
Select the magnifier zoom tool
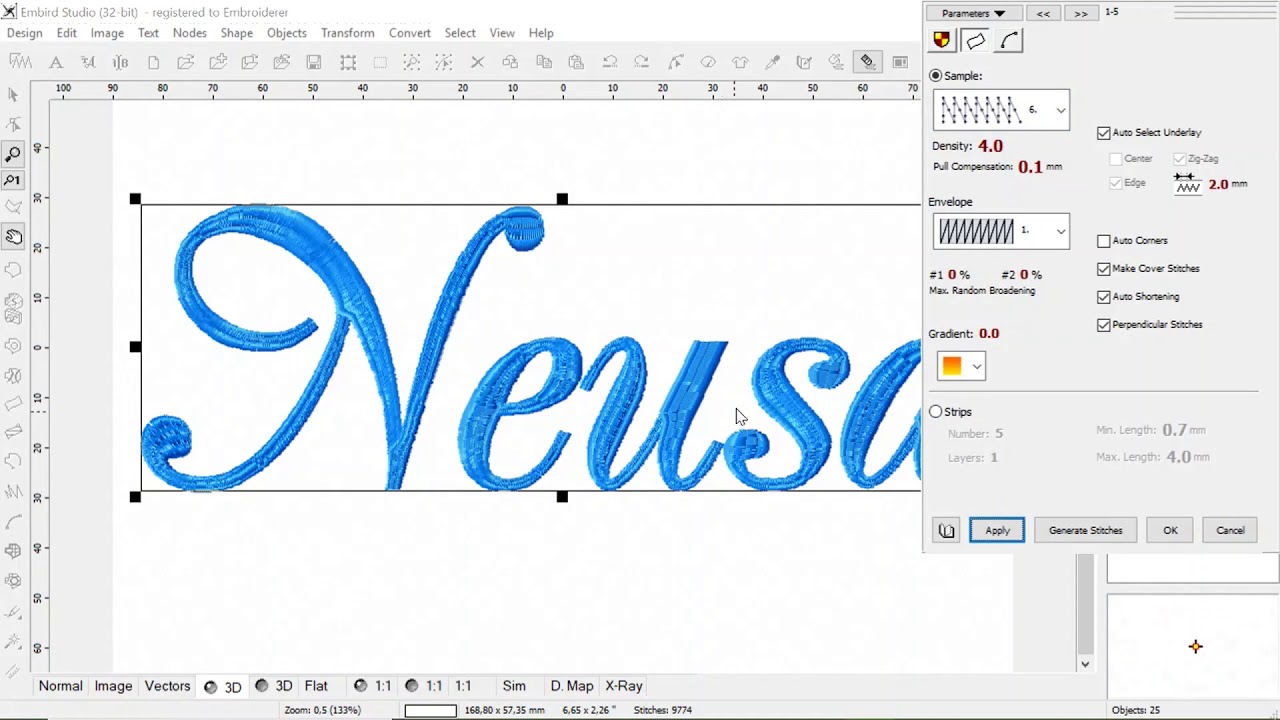tap(13, 154)
